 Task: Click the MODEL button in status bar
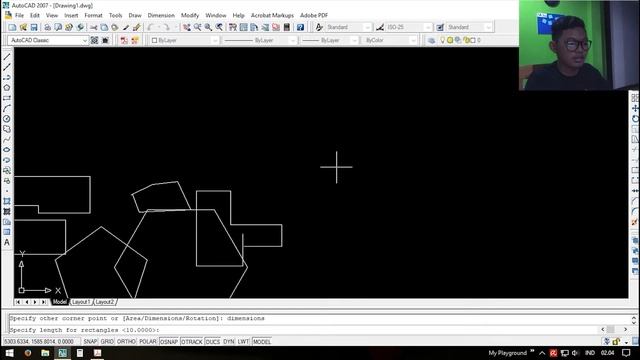pos(262,342)
